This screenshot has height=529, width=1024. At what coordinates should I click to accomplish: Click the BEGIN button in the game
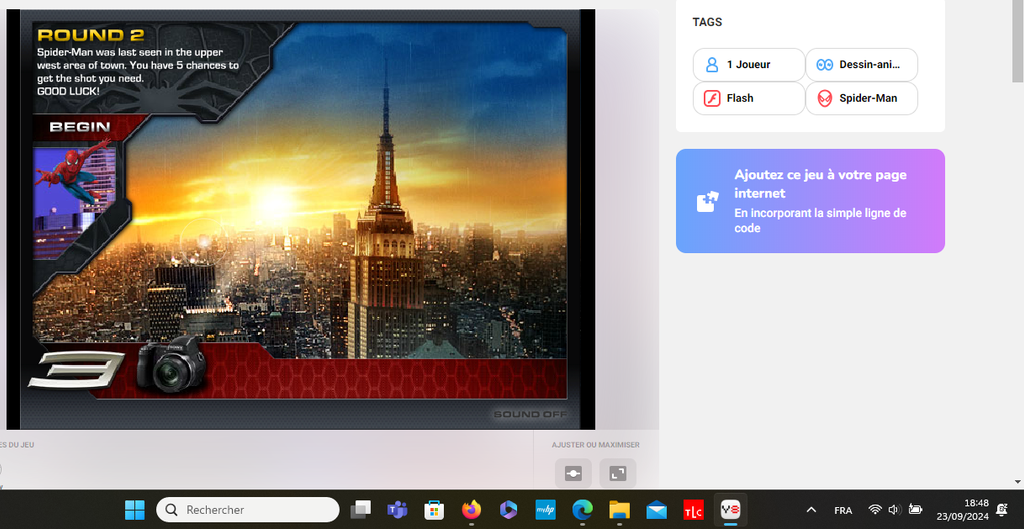[79, 127]
